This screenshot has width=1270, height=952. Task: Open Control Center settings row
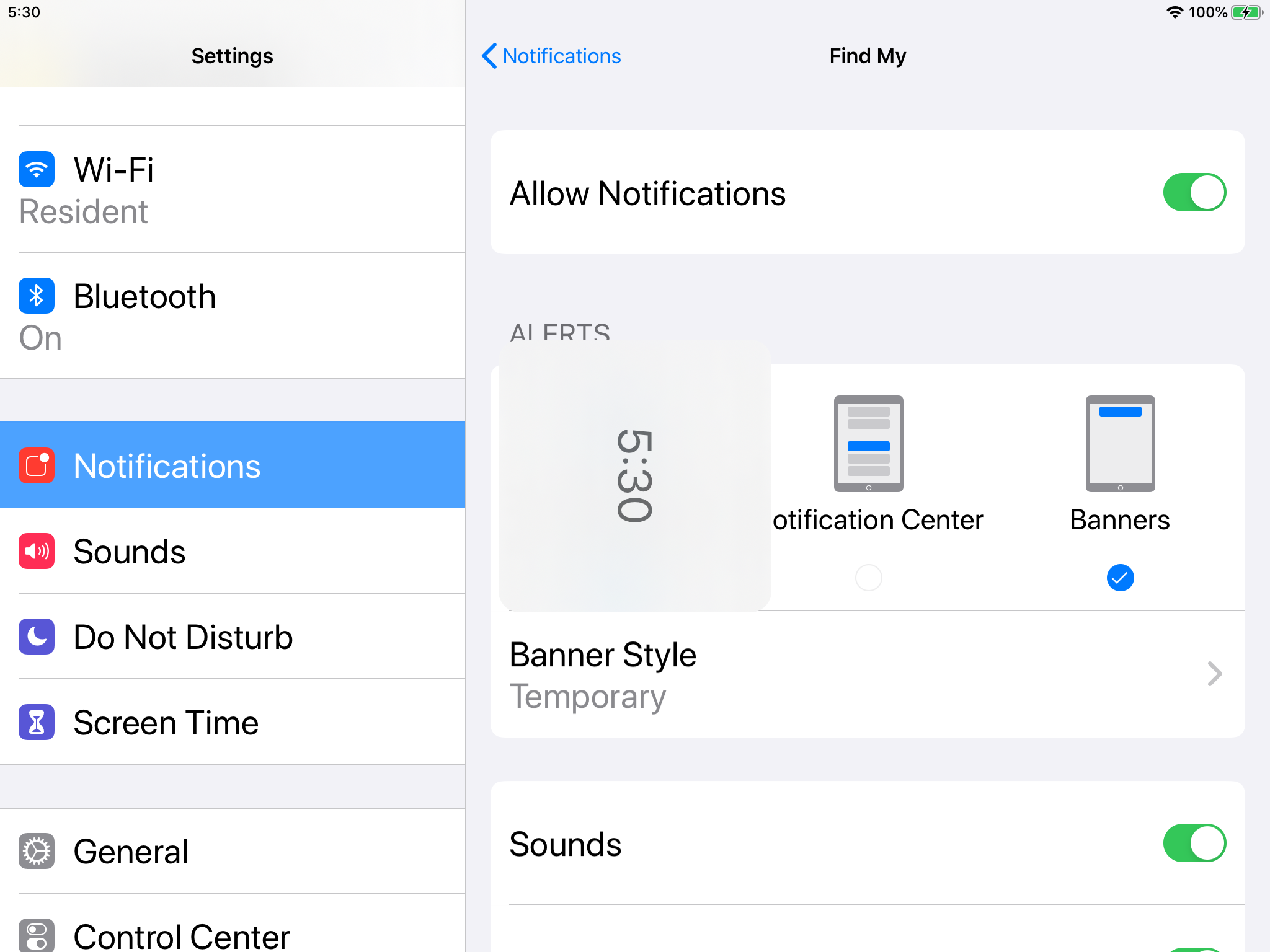coord(181,935)
